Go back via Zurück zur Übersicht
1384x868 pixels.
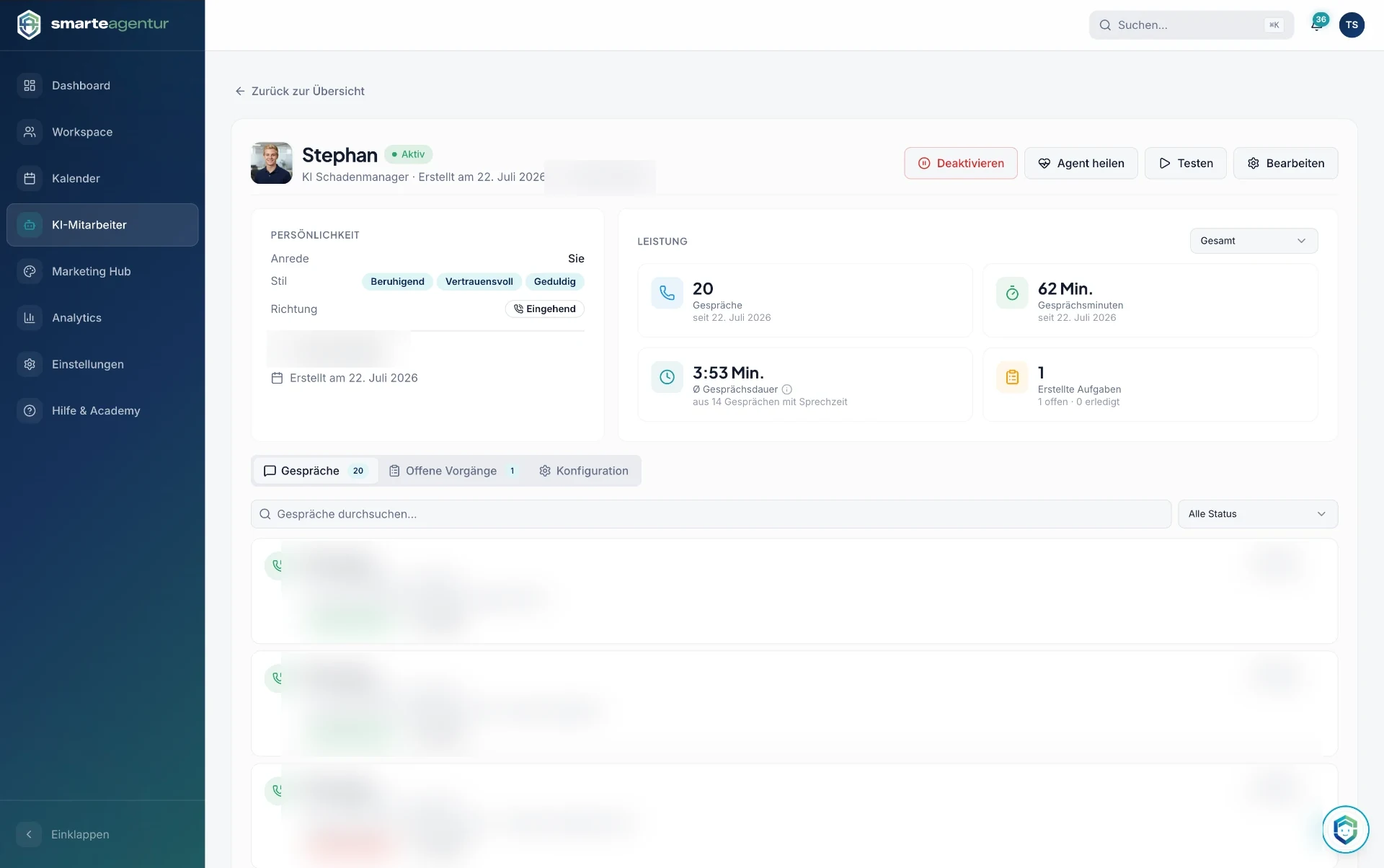pyautogui.click(x=300, y=91)
